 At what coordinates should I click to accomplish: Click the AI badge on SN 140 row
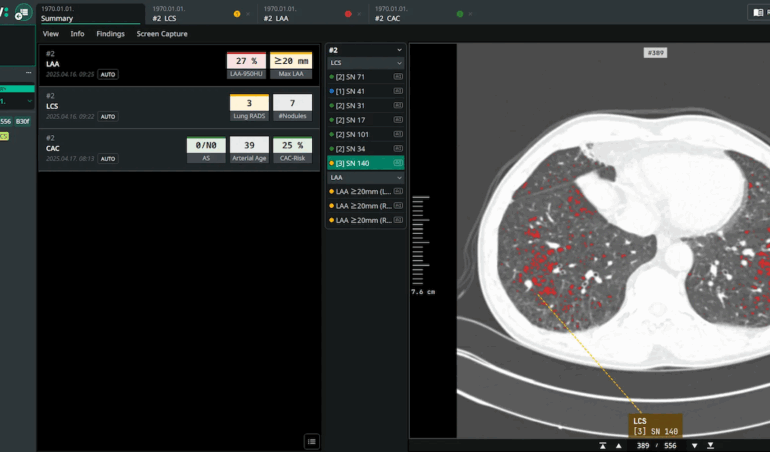tap(397, 162)
